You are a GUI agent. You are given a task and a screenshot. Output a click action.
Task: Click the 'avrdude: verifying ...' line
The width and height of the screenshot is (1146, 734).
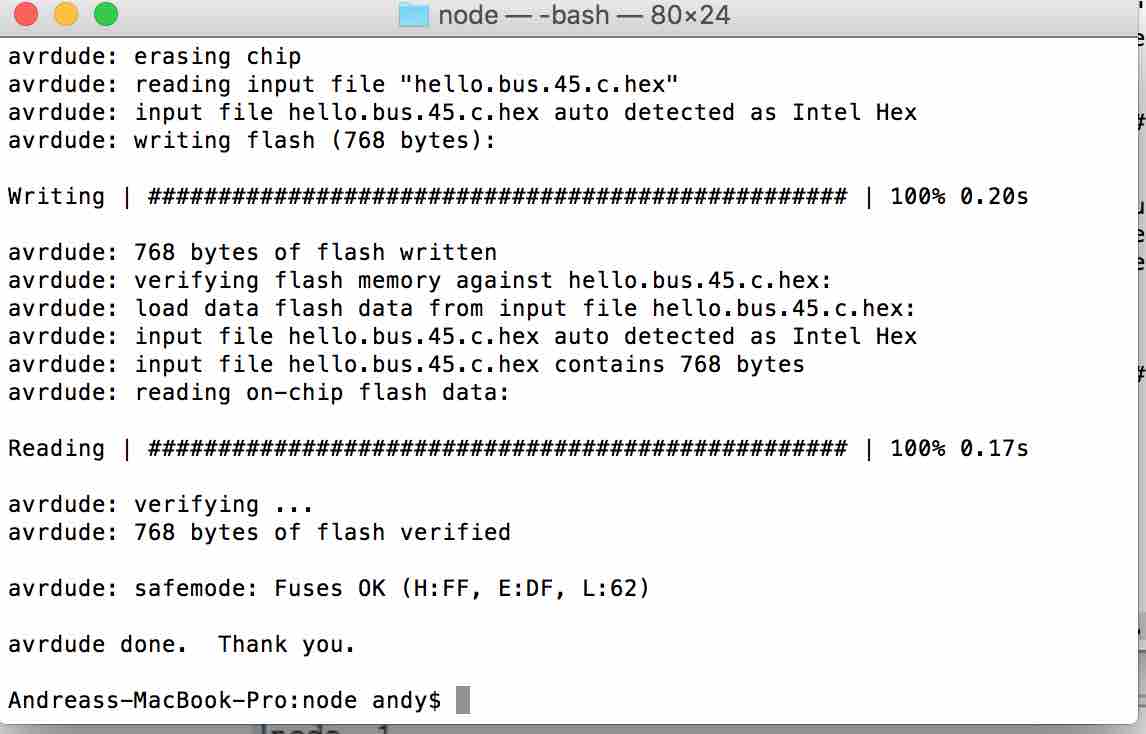[161, 504]
